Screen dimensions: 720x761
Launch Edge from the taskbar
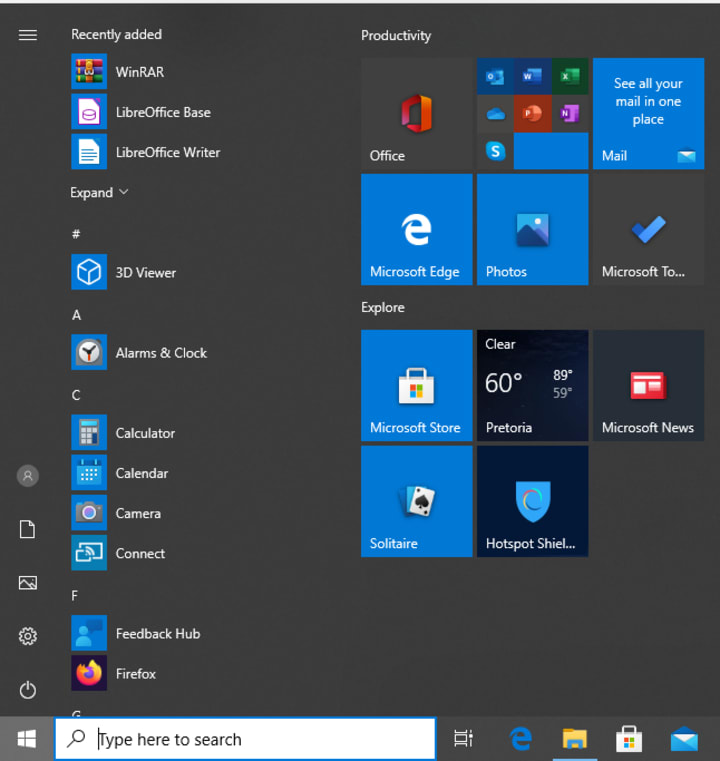pos(520,739)
